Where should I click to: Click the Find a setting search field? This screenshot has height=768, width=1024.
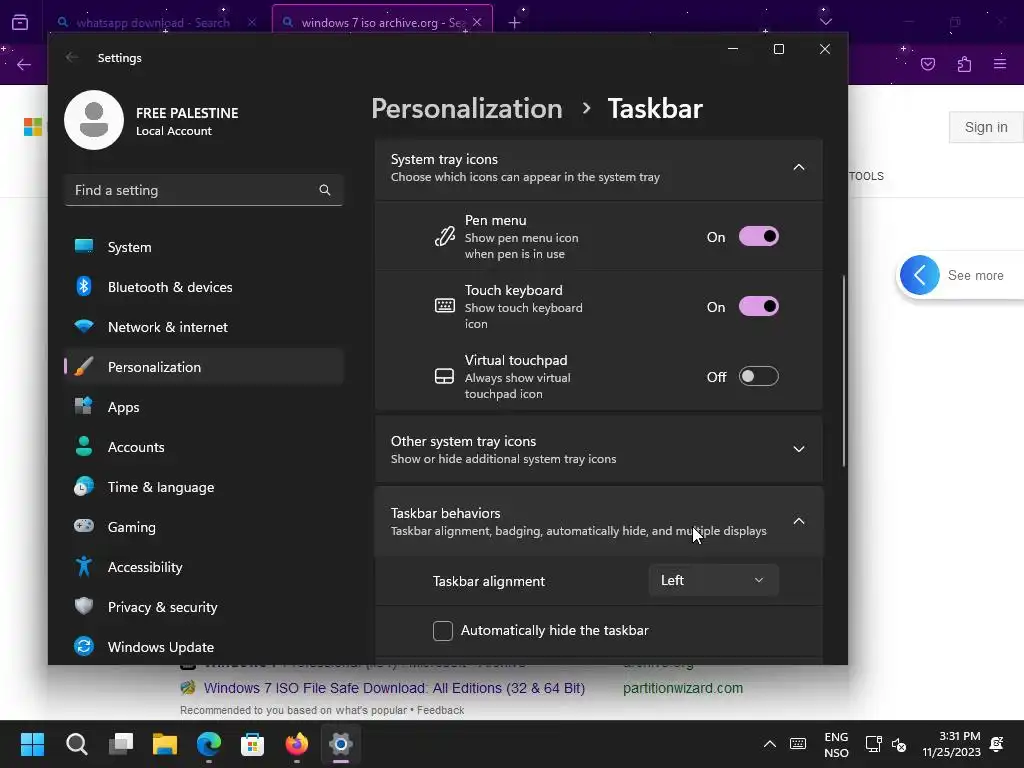point(204,190)
